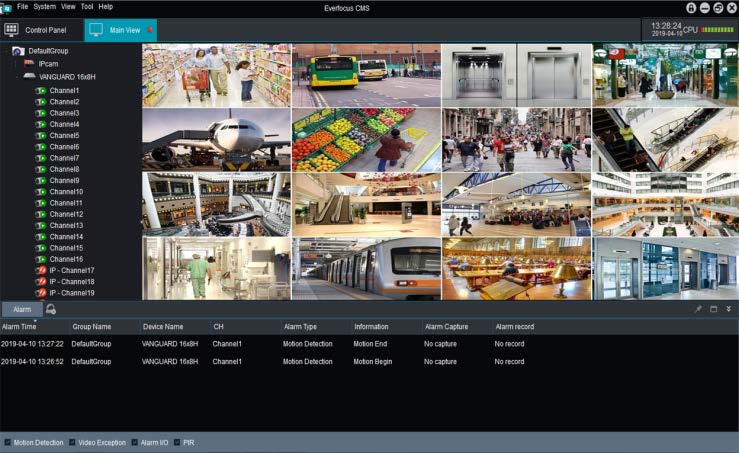The height and width of the screenshot is (453, 739).
Task: Open the File menu
Action: pos(22,7)
